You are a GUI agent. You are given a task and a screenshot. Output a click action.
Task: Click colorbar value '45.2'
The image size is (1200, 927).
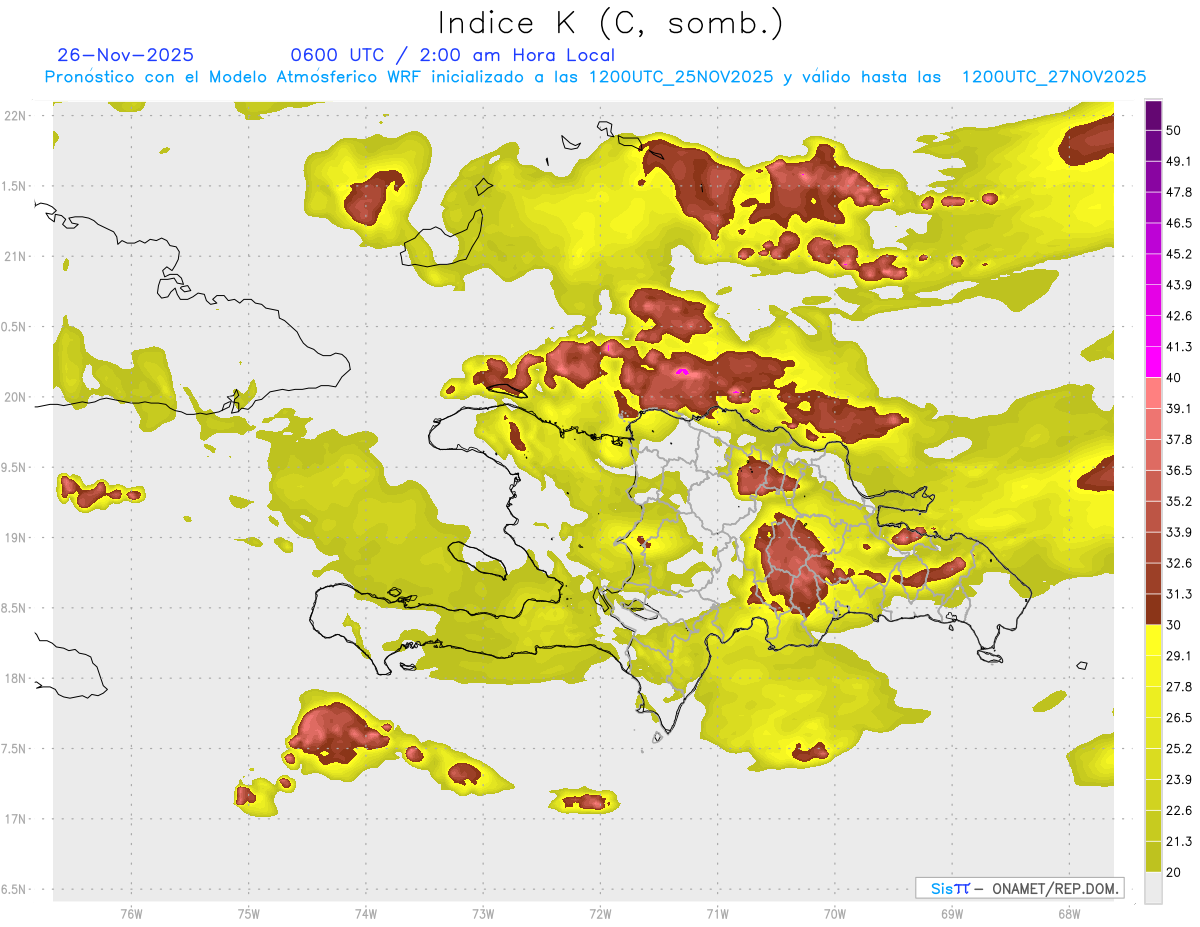1178,254
